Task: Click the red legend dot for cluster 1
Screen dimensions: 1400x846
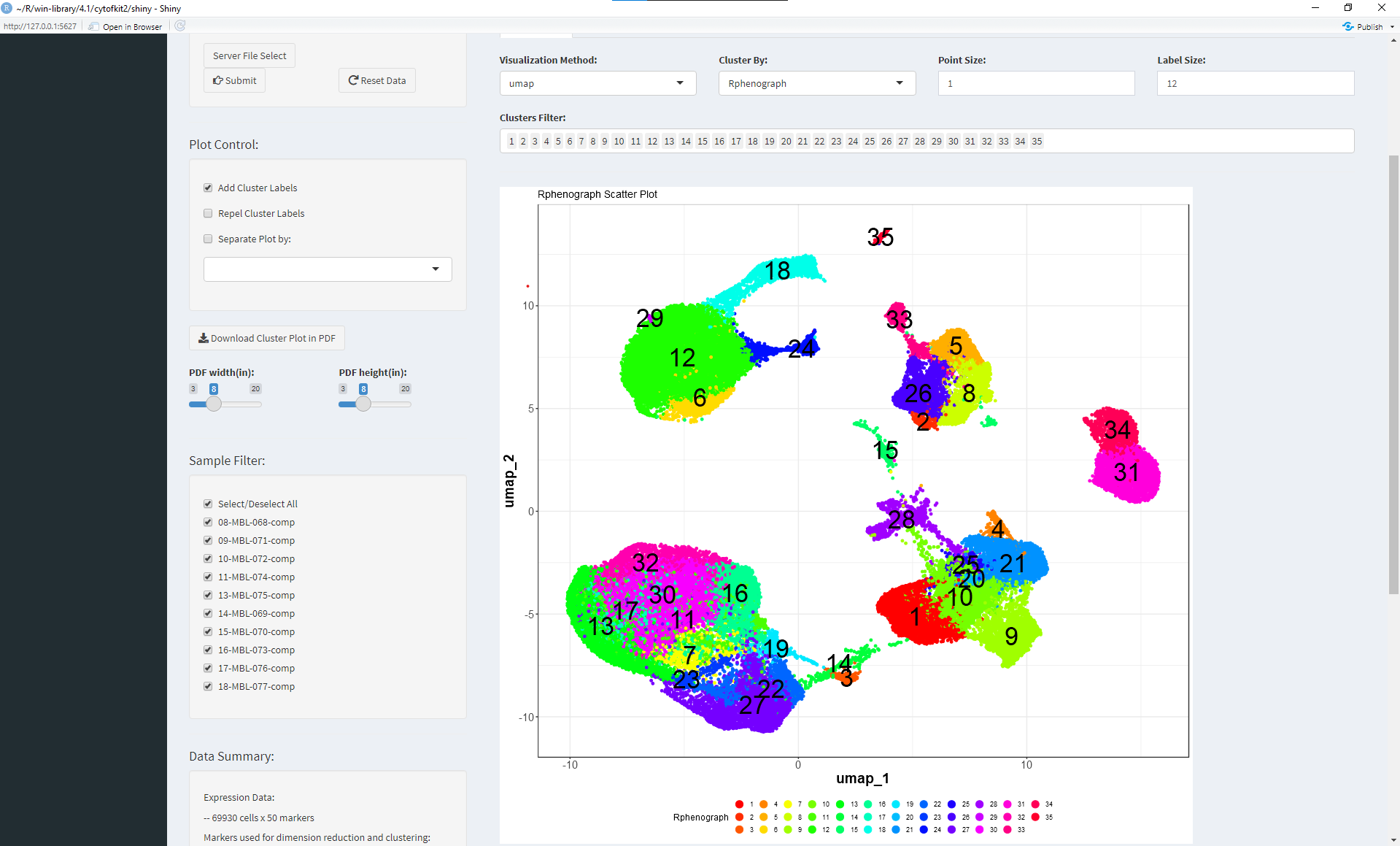Action: [x=739, y=804]
